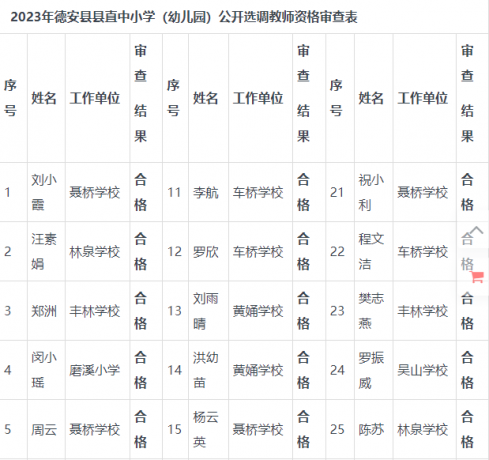489x460 pixels.
Task: Select 郑洲 in row 3
Action: pyautogui.click(x=44, y=311)
